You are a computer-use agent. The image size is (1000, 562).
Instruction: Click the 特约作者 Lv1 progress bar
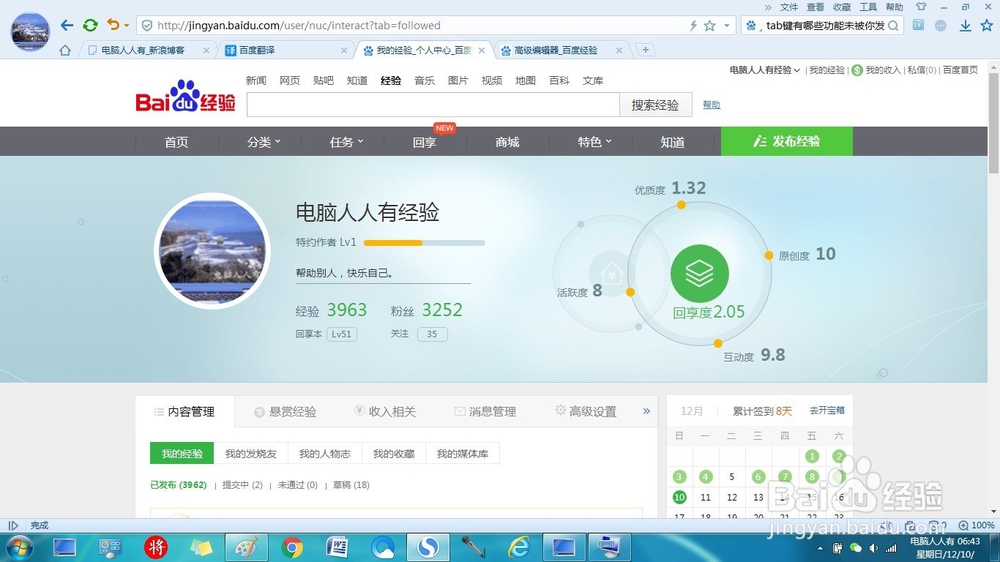pos(424,242)
